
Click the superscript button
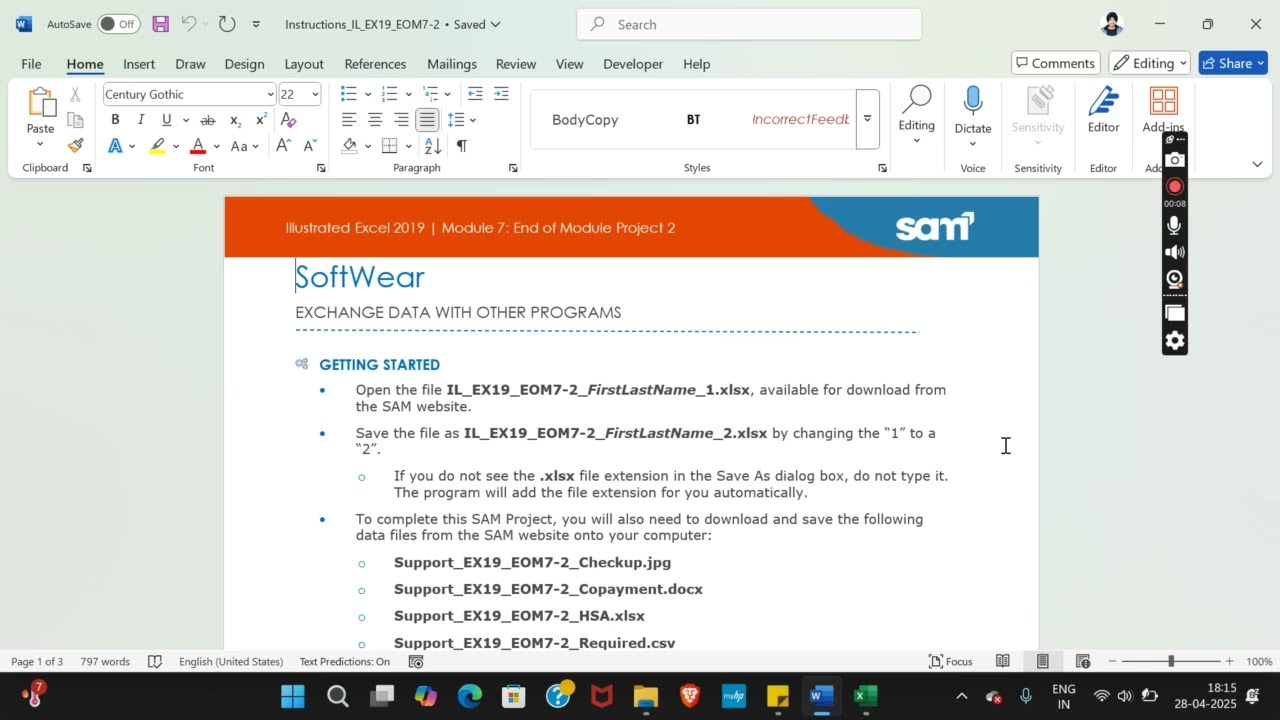pos(261,120)
